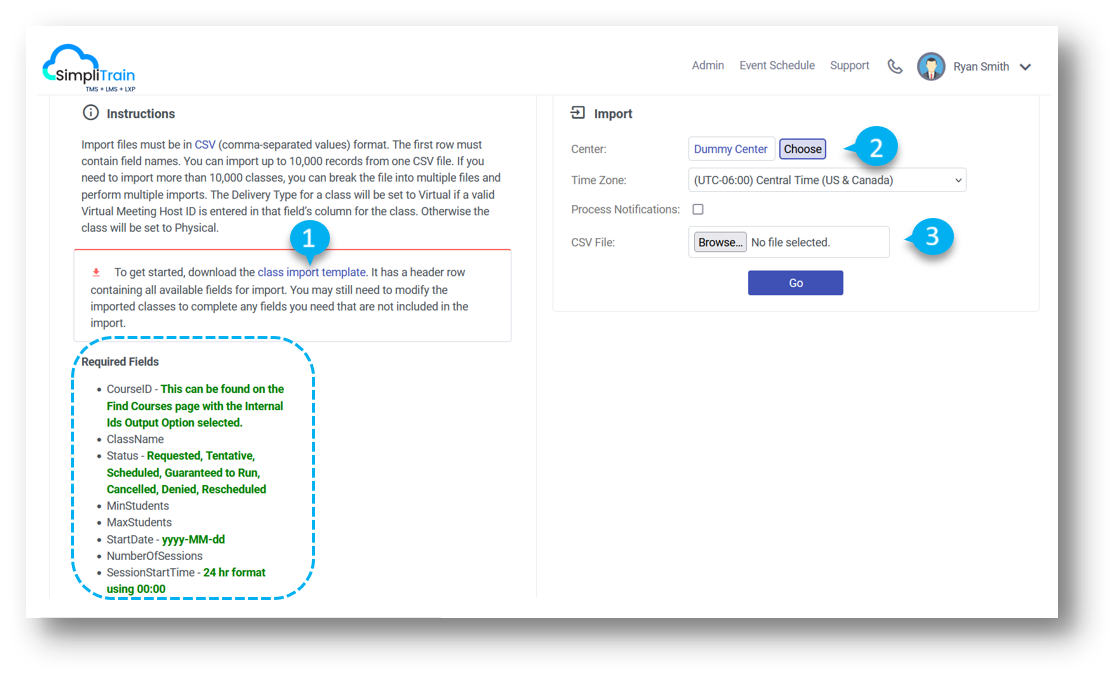Click the numbered callout badge 3
This screenshot has height=678, width=1118.
tap(931, 237)
